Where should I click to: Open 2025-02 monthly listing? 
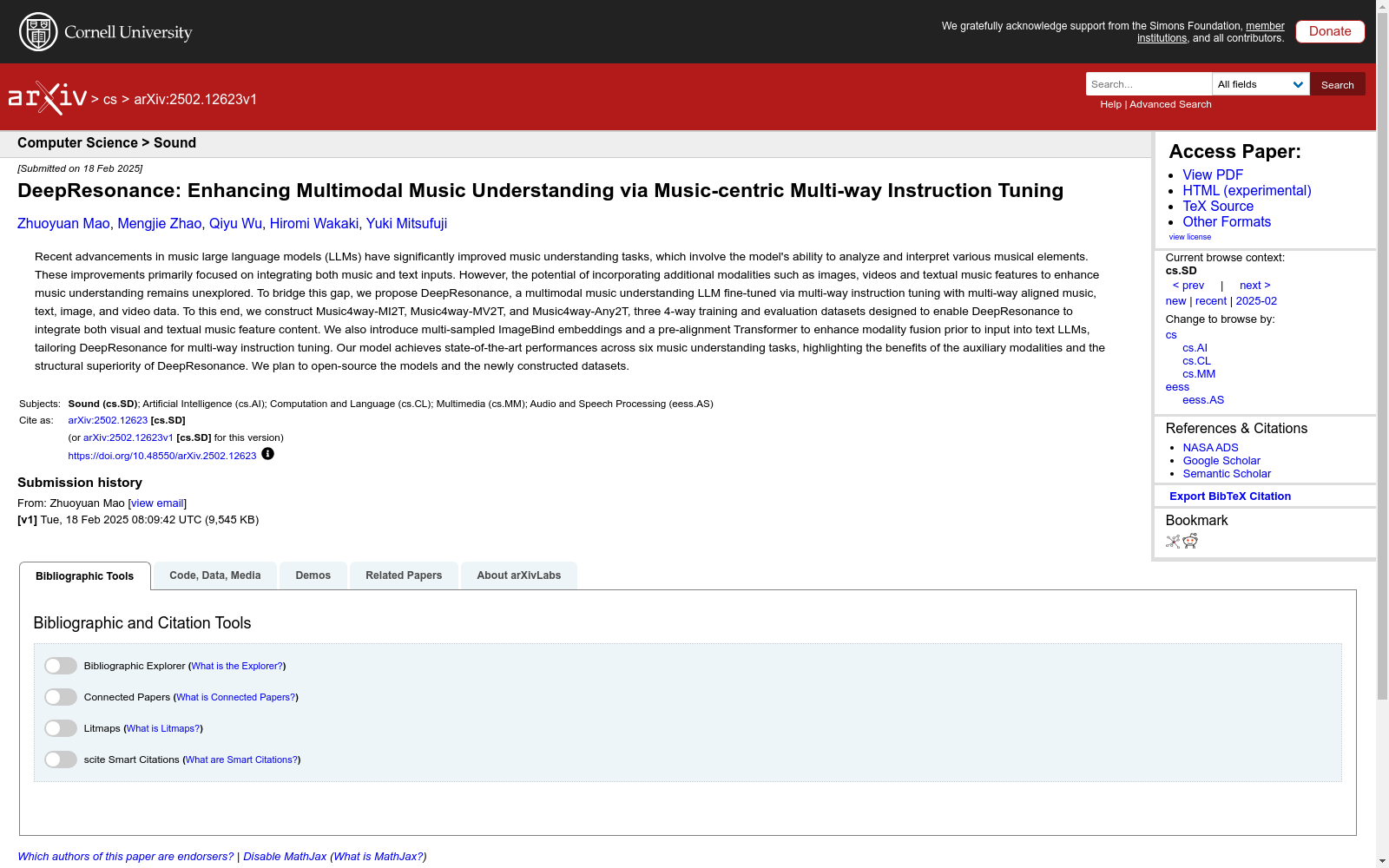pos(1256,301)
